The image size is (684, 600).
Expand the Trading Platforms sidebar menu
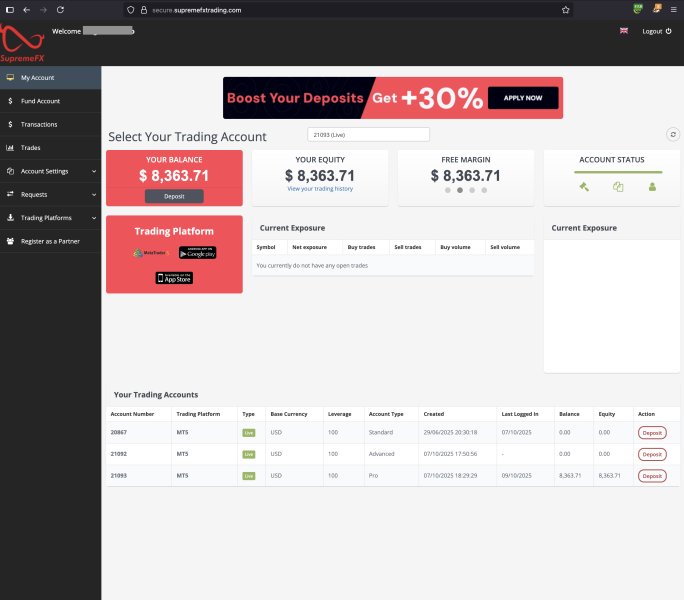(50, 217)
